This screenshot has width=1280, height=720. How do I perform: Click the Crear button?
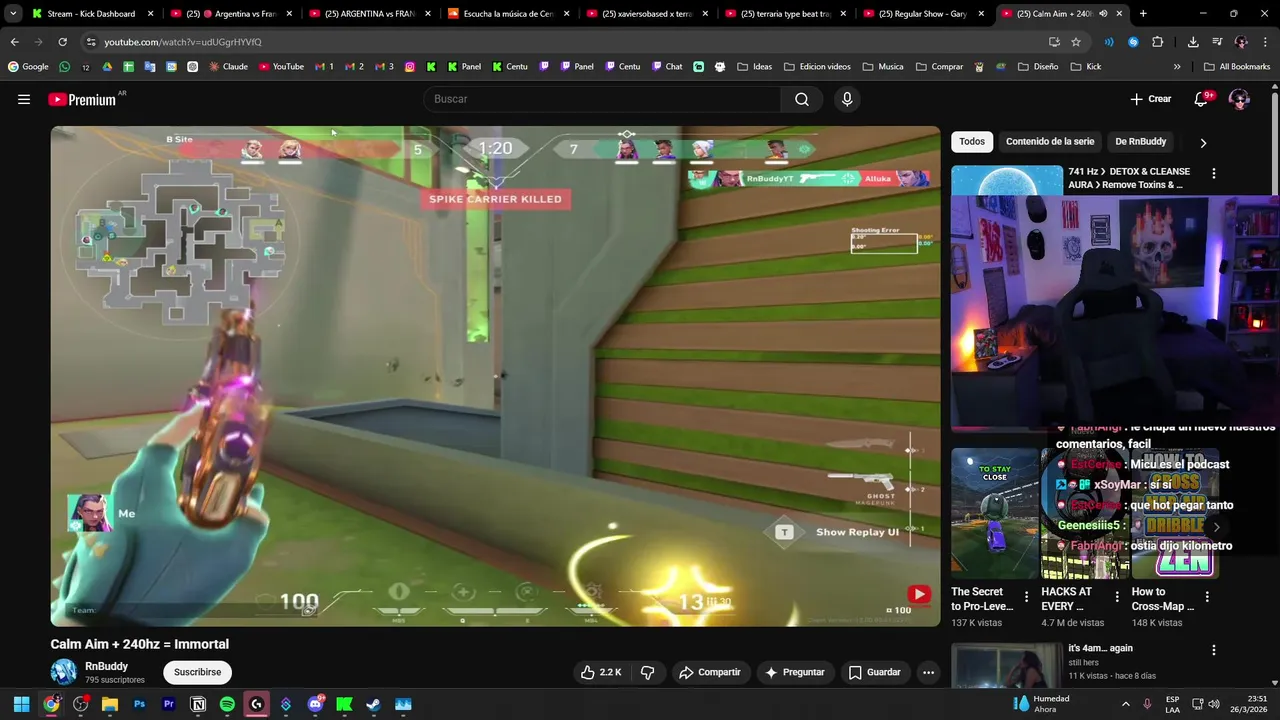1150,99
